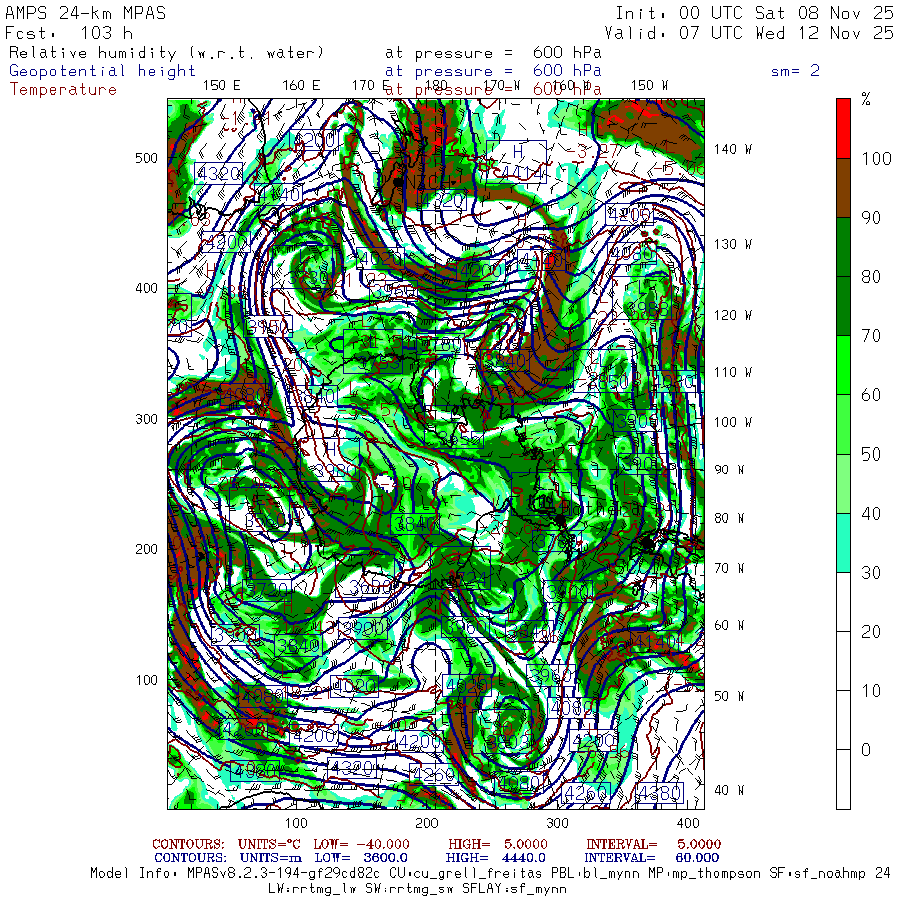Click the light green 40–50% colorbar segment
The height and width of the screenshot is (900, 900).
pyautogui.click(x=843, y=483)
